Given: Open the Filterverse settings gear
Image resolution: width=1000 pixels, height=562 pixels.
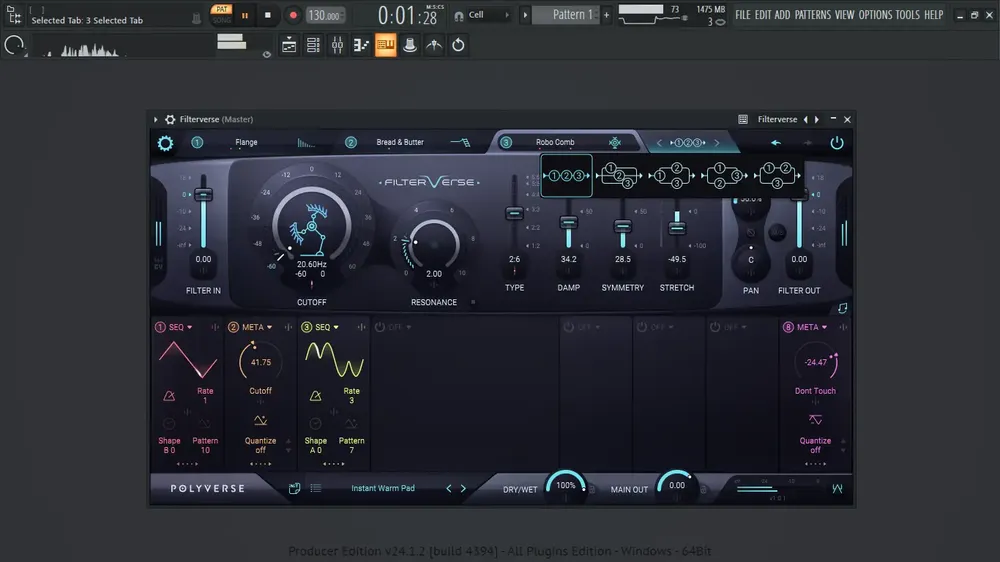Looking at the screenshot, I should pos(165,143).
